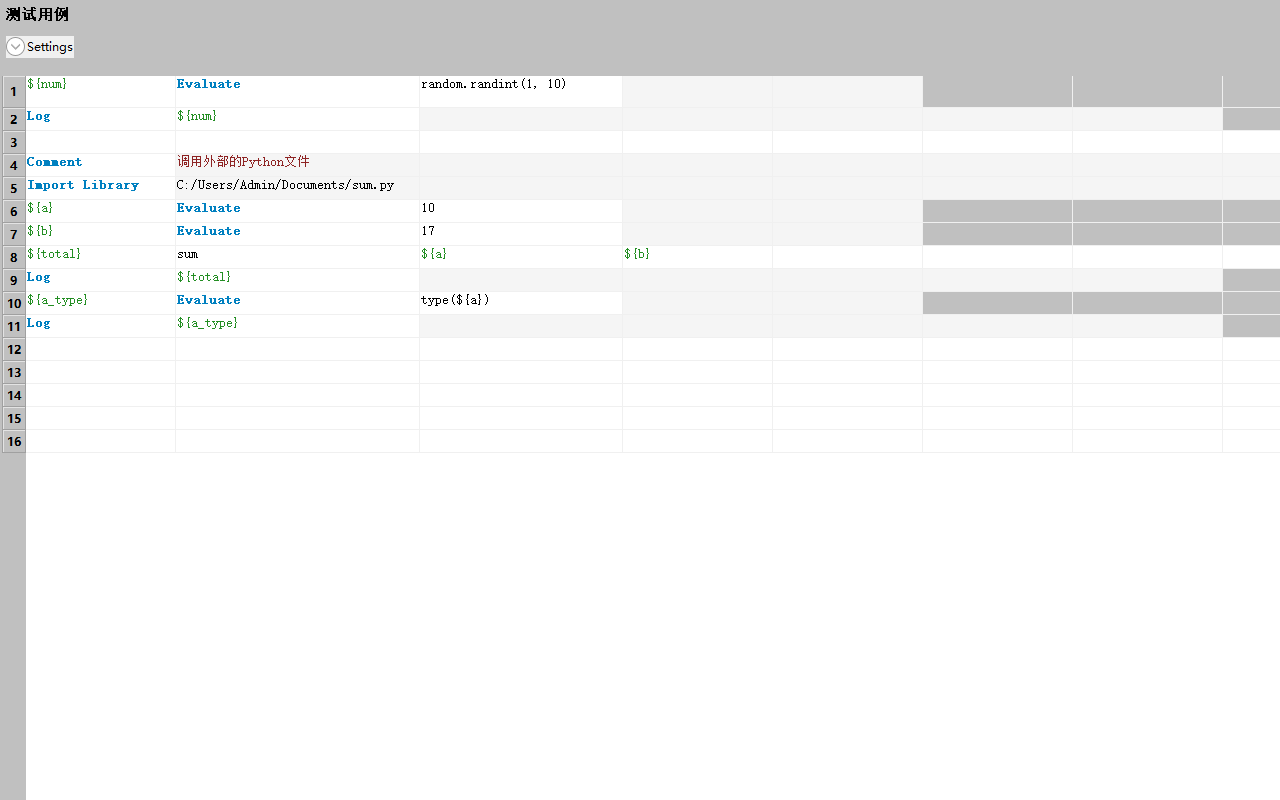Select row header 7

(x=14, y=234)
